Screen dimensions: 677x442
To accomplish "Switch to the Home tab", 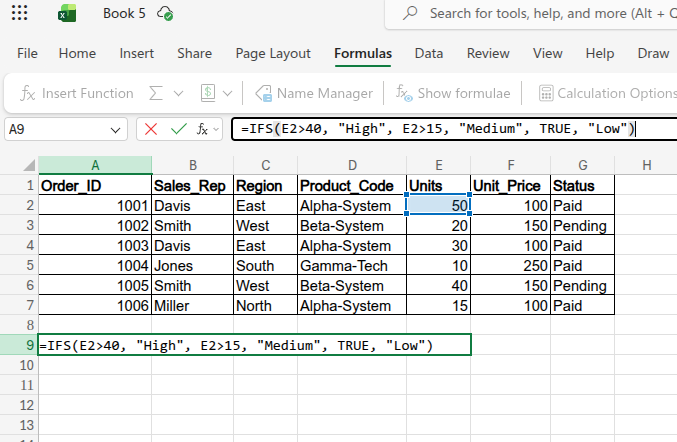I will point(77,54).
